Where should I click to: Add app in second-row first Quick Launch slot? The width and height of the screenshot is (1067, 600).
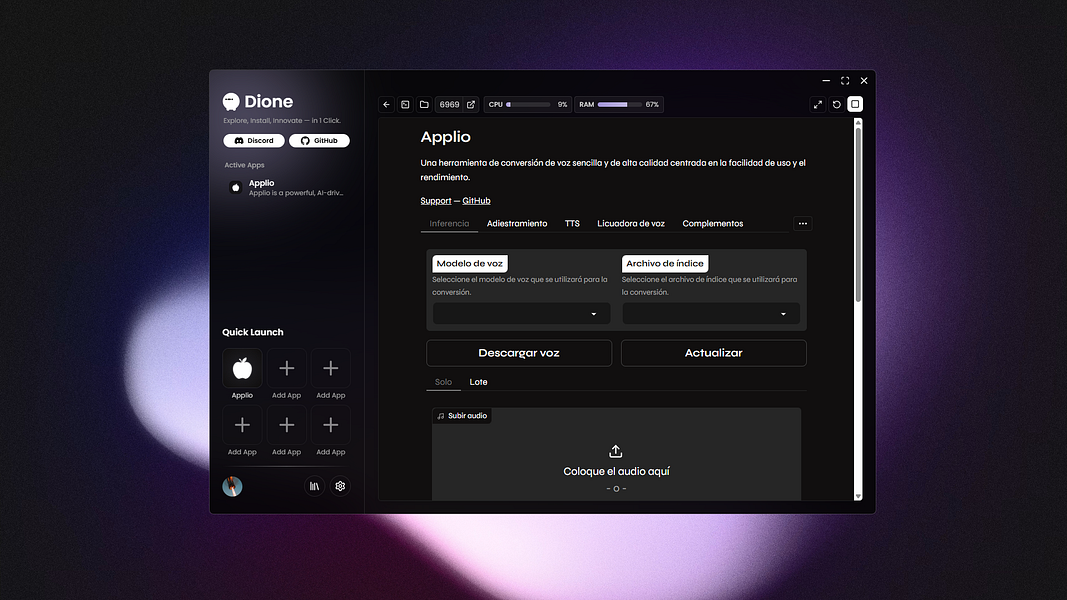pyautogui.click(x=242, y=425)
